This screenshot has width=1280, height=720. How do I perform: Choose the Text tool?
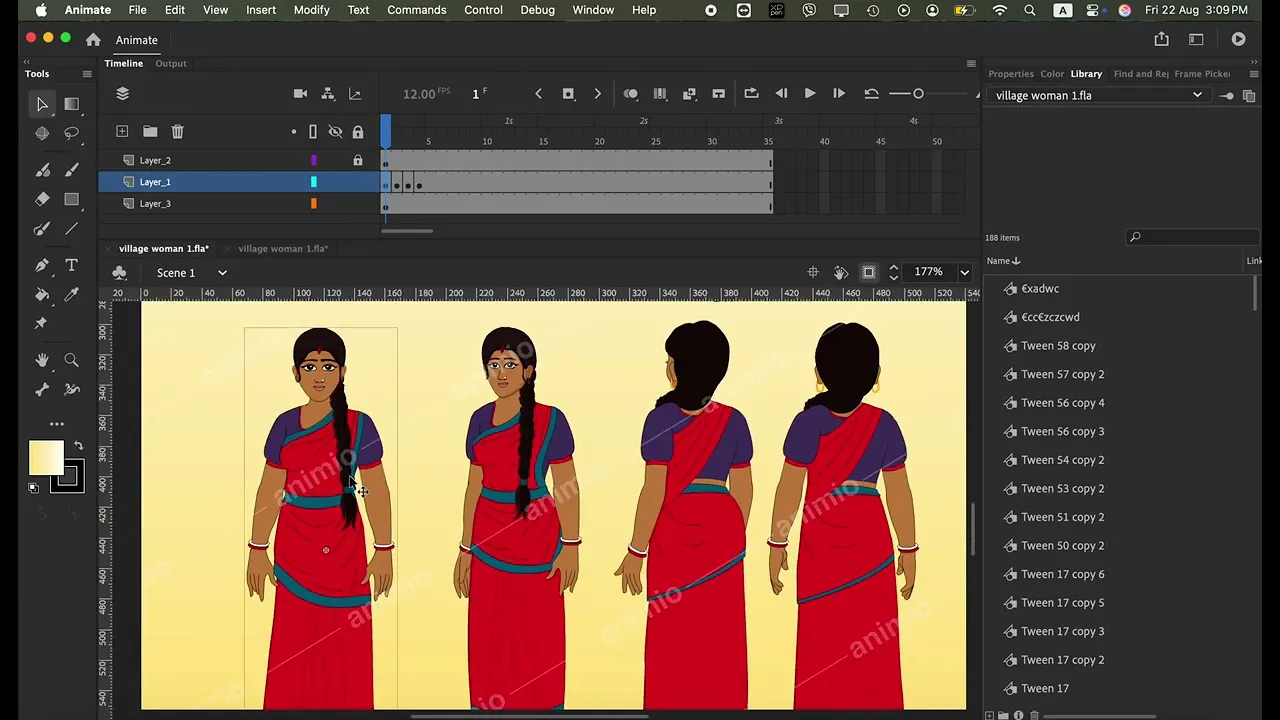click(x=71, y=265)
